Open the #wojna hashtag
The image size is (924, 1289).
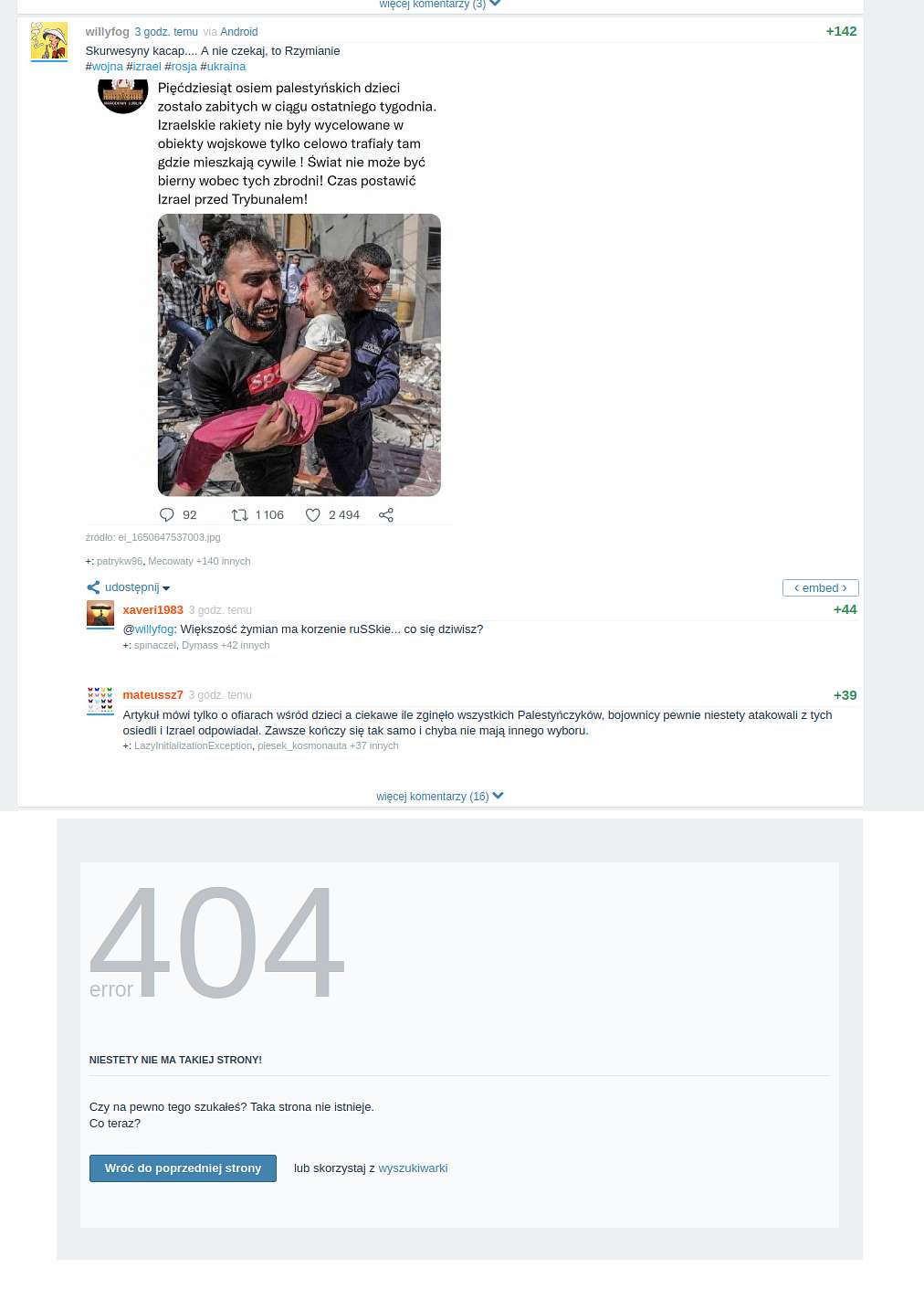(104, 67)
